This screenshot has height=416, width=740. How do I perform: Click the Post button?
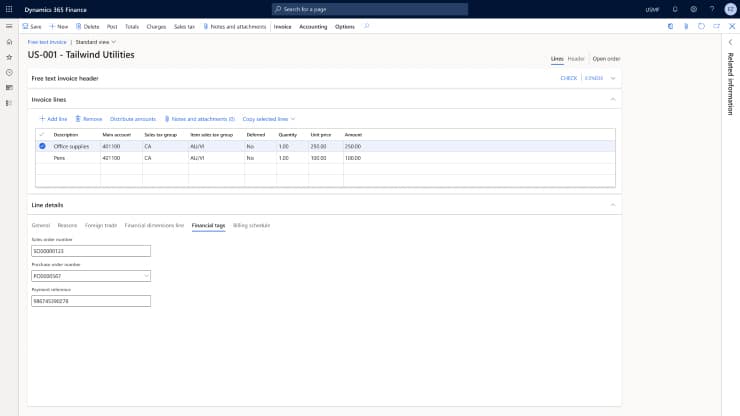point(112,27)
